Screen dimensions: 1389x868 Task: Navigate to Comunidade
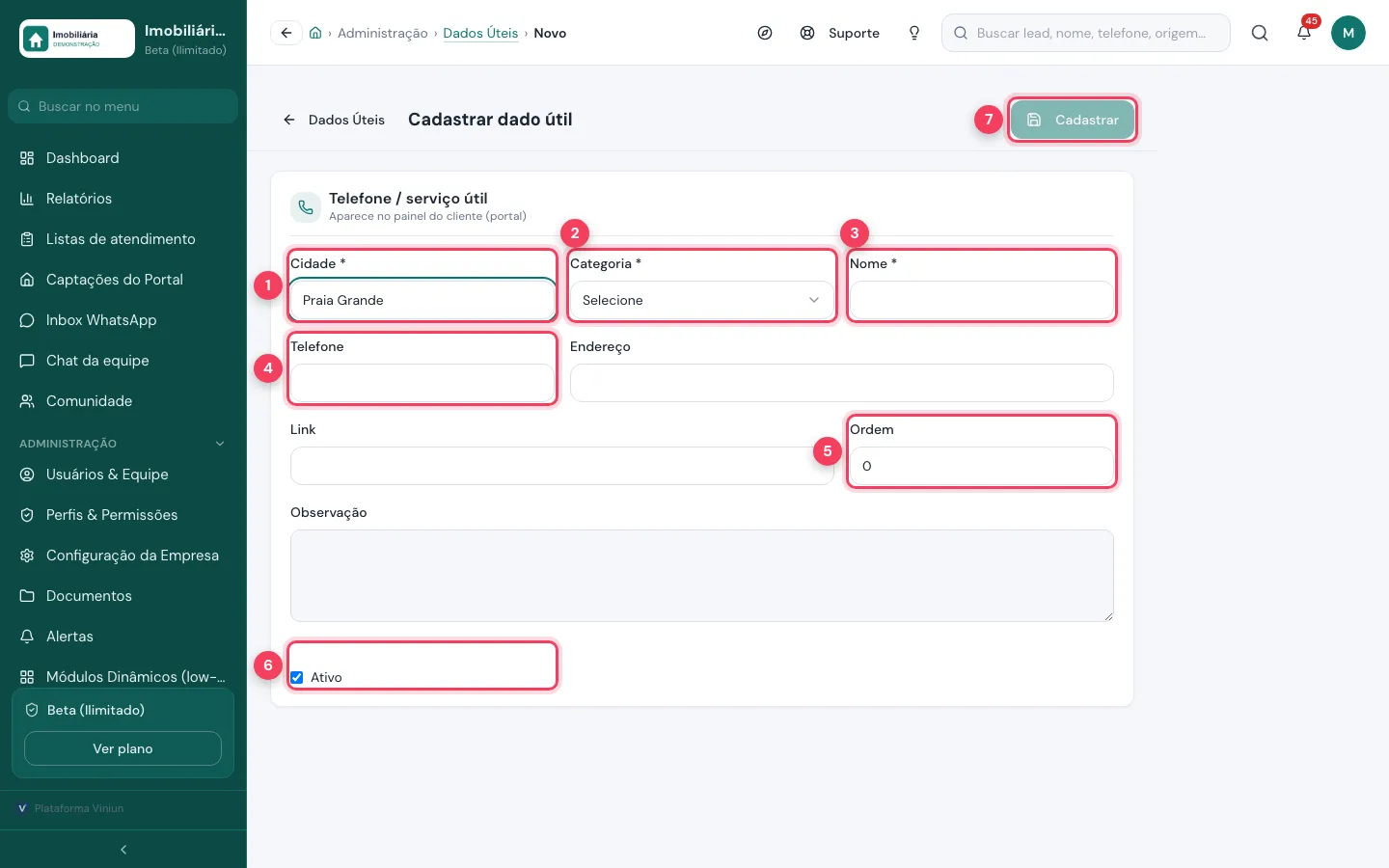123,401
